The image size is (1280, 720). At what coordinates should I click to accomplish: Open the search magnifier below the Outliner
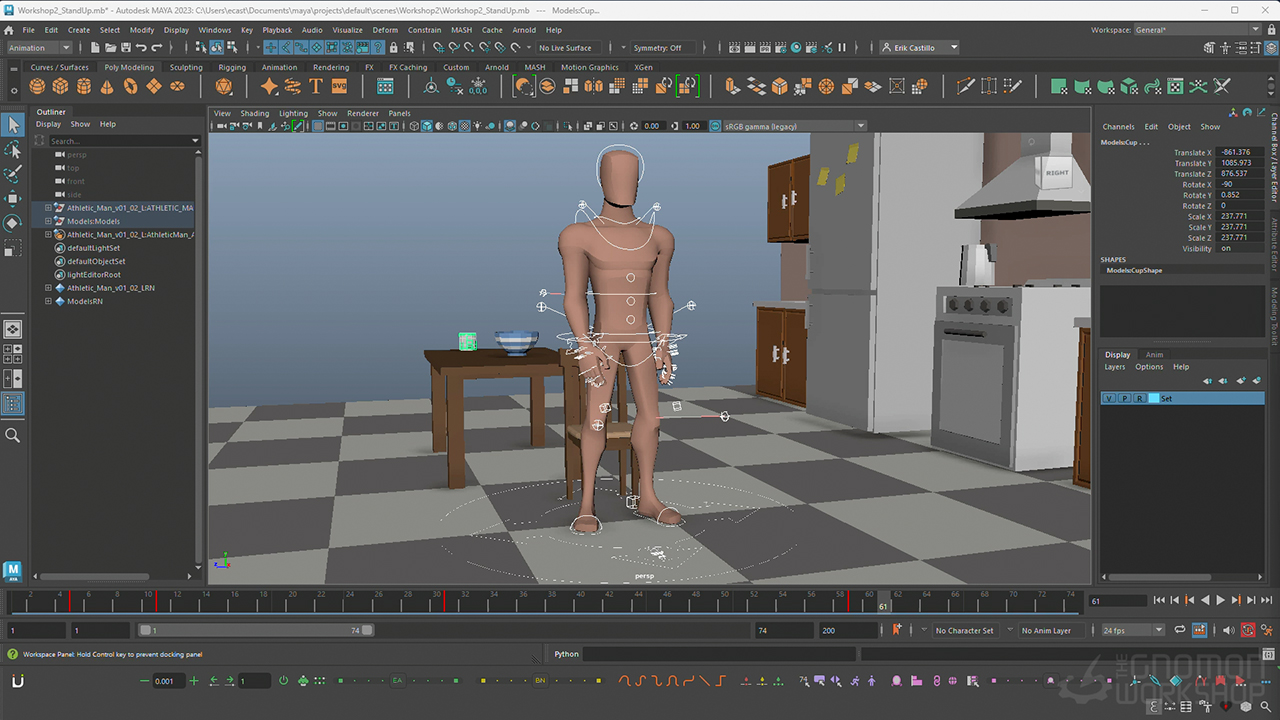pyautogui.click(x=14, y=435)
